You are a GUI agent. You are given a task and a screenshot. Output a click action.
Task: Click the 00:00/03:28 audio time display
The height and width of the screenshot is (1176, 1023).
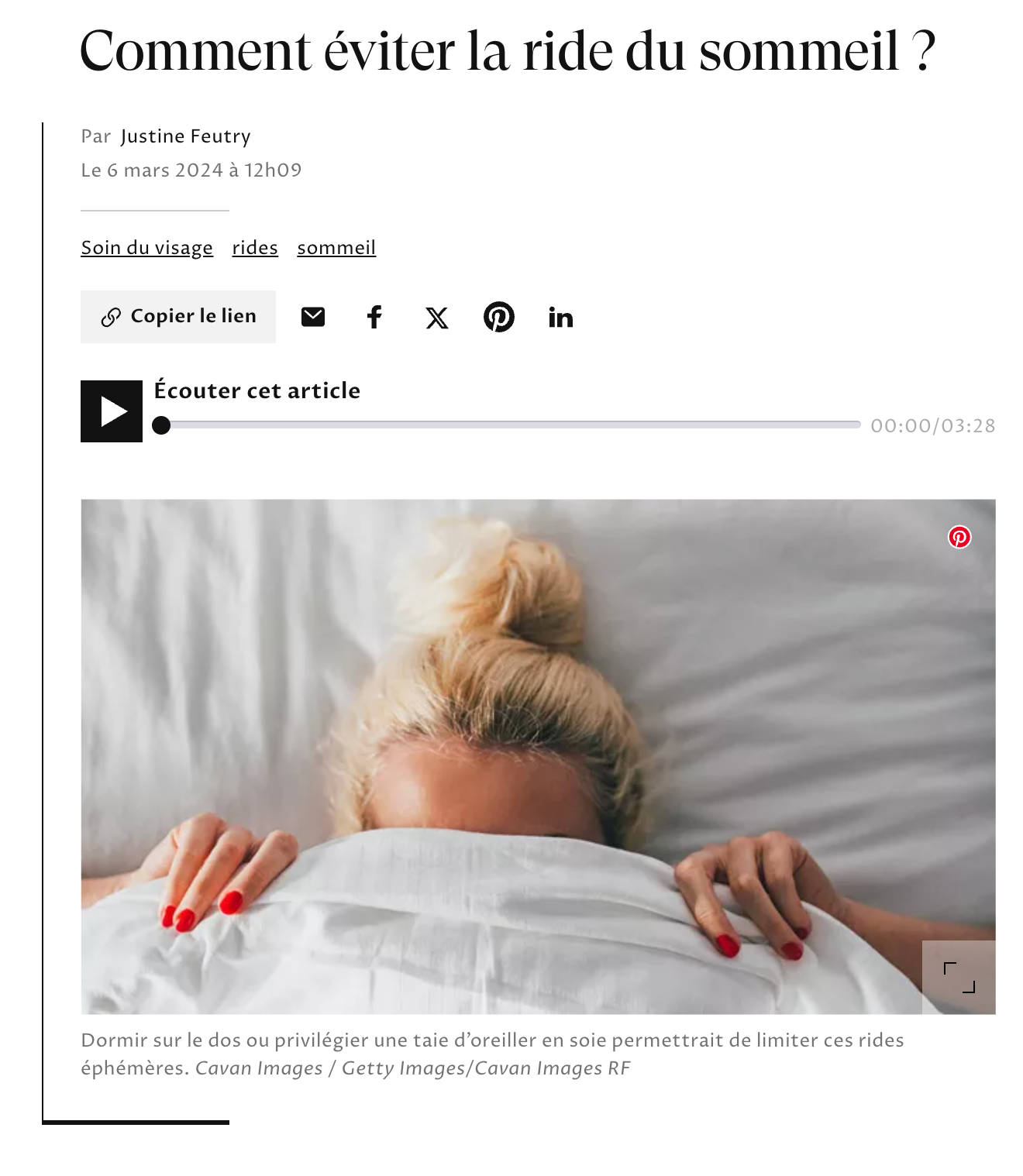click(x=933, y=426)
